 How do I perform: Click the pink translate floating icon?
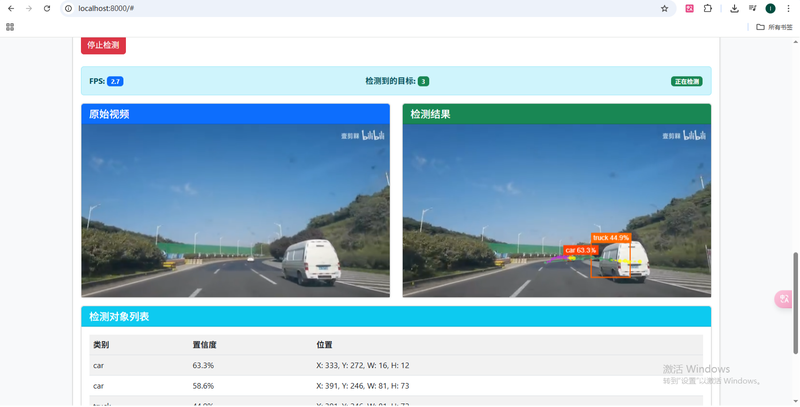point(784,299)
